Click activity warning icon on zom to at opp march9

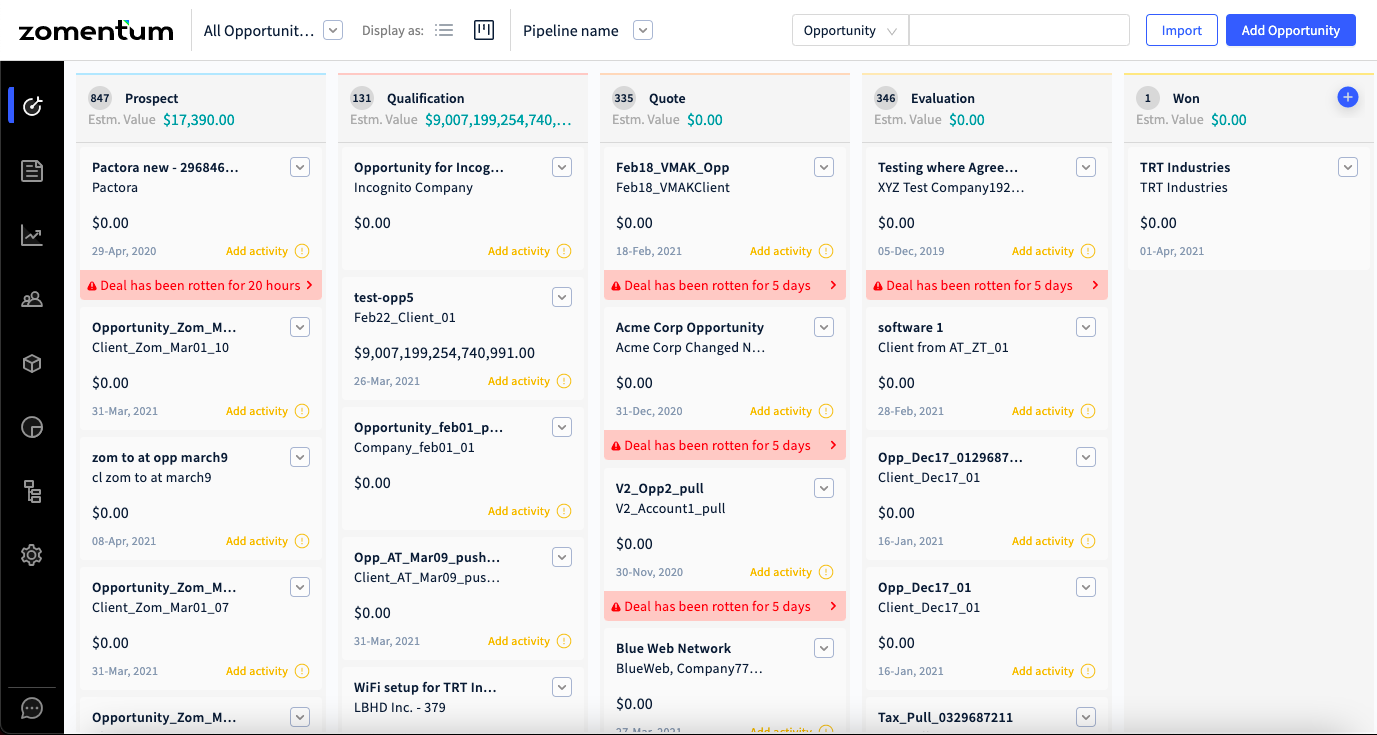[x=302, y=541]
